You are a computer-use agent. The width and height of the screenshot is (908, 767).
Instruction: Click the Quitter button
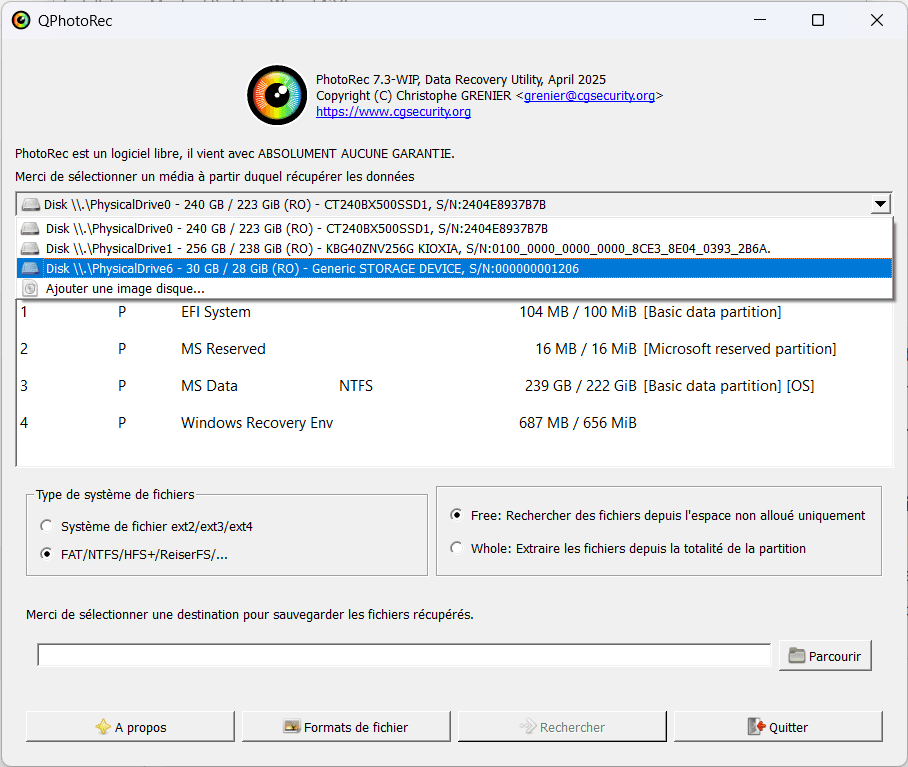coord(778,726)
